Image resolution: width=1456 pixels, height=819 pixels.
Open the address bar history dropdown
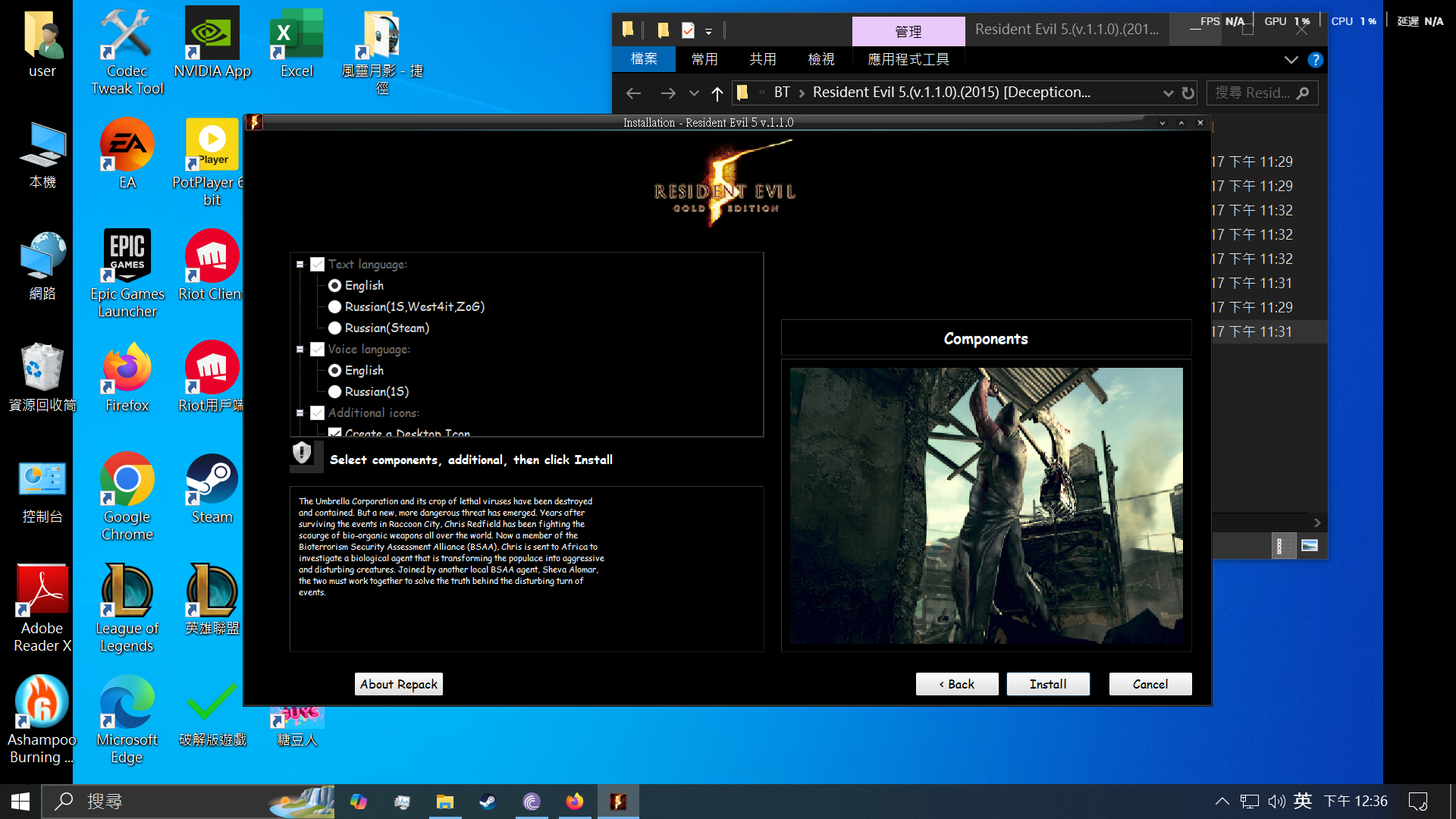tap(1168, 93)
